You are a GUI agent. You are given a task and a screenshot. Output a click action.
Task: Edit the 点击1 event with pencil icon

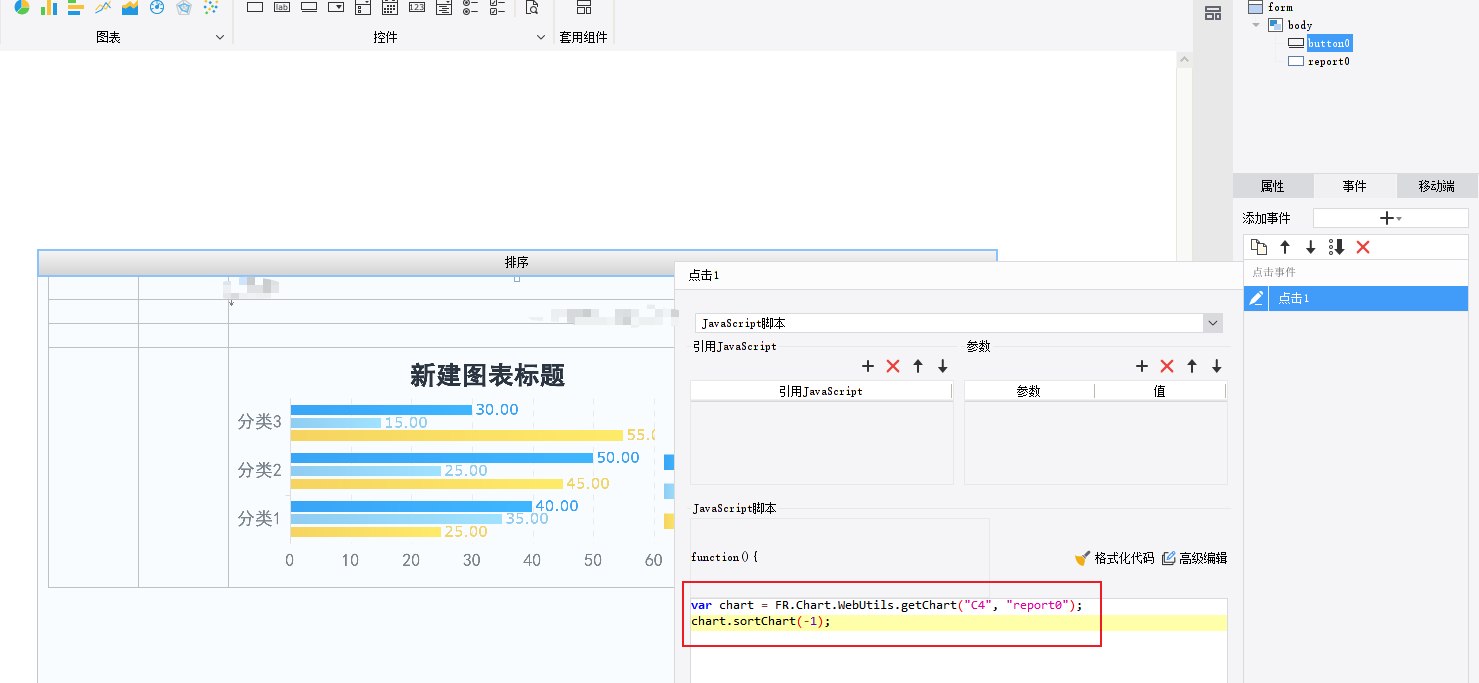pyautogui.click(x=1257, y=298)
